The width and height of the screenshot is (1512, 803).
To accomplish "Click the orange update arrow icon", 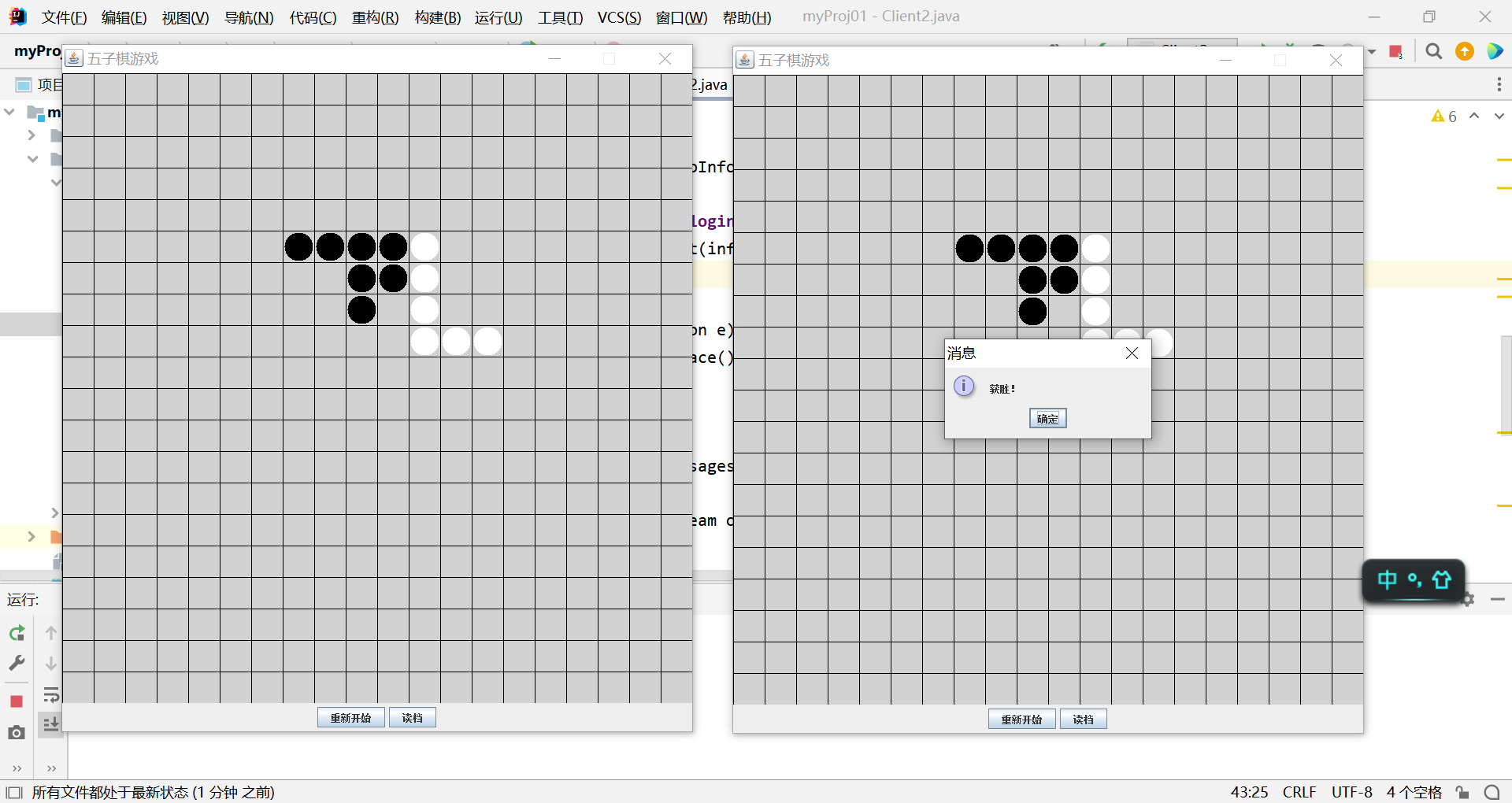I will point(1465,51).
